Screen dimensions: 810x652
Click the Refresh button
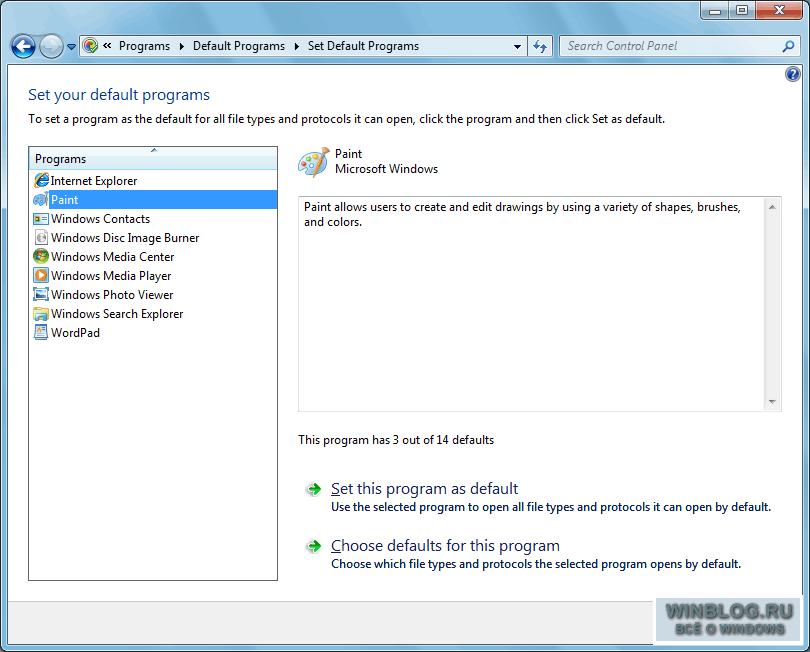pos(540,46)
